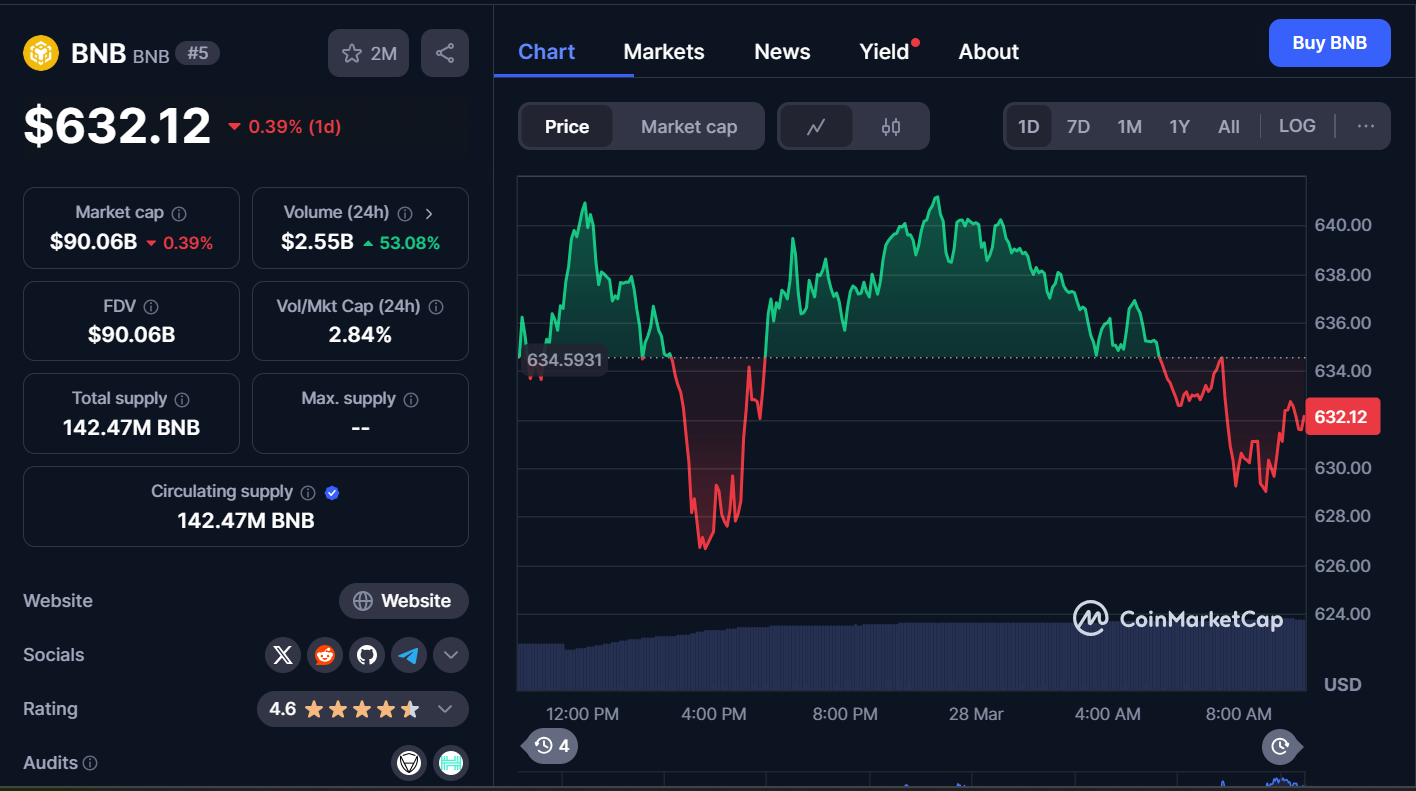Click the 2.84% Vol/Mkt Cap value
This screenshot has height=791, width=1416.
[360, 335]
